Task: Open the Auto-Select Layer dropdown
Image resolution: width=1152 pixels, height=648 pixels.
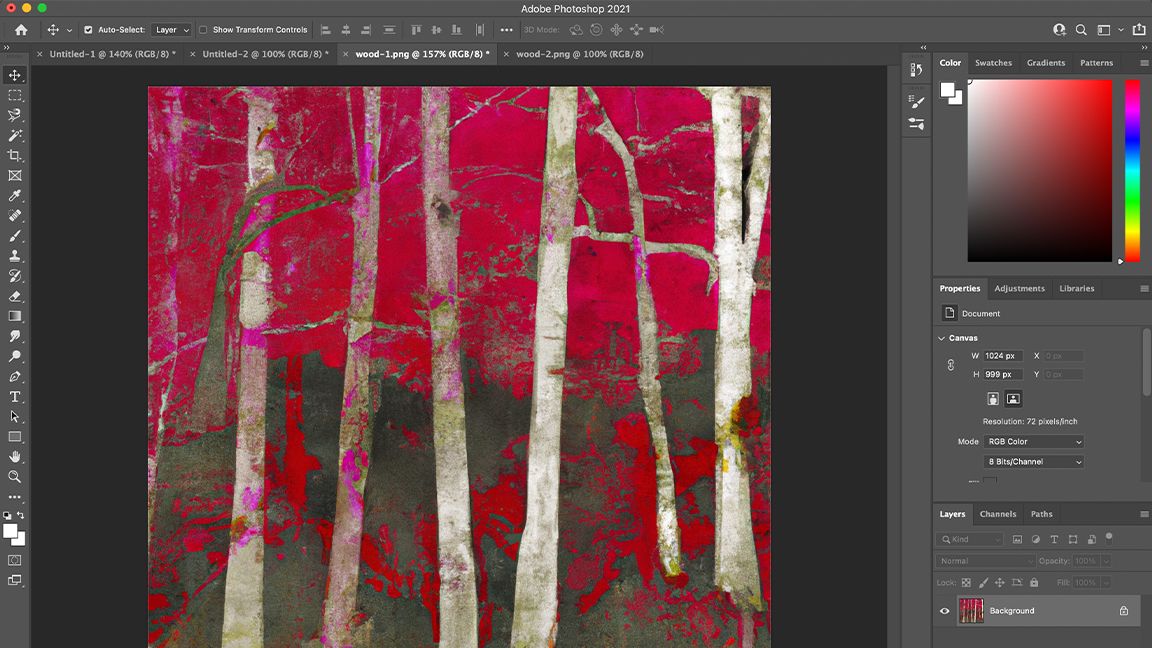Action: [170, 29]
